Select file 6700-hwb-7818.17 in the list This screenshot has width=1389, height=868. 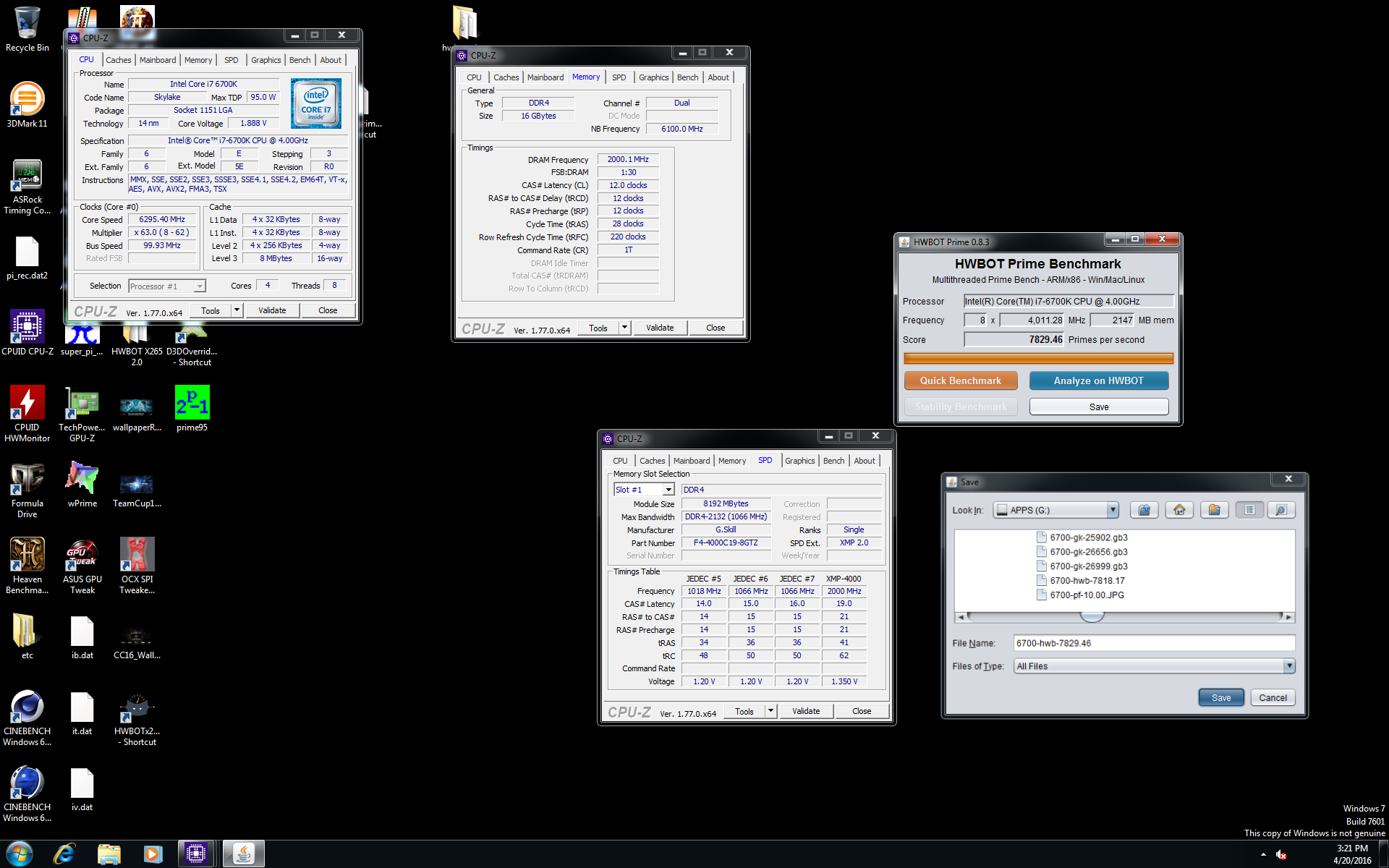pyautogui.click(x=1081, y=580)
